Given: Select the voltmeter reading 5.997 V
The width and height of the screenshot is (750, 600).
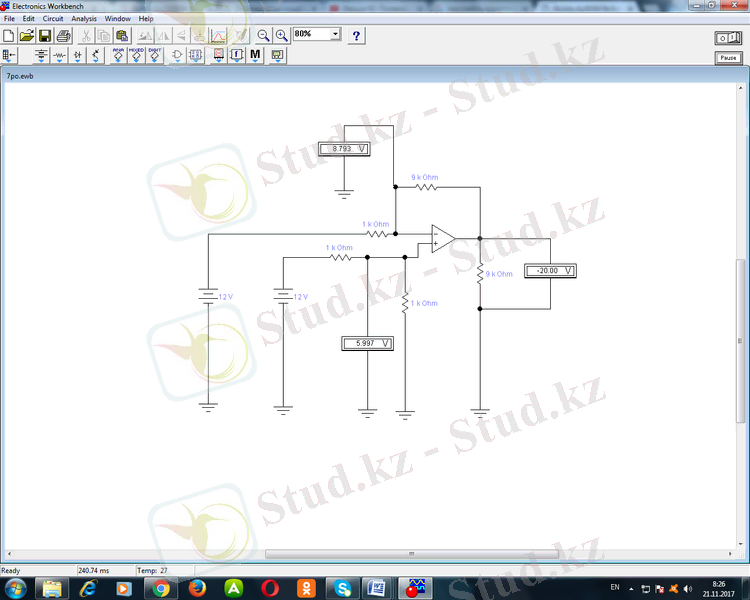Looking at the screenshot, I should (x=367, y=344).
